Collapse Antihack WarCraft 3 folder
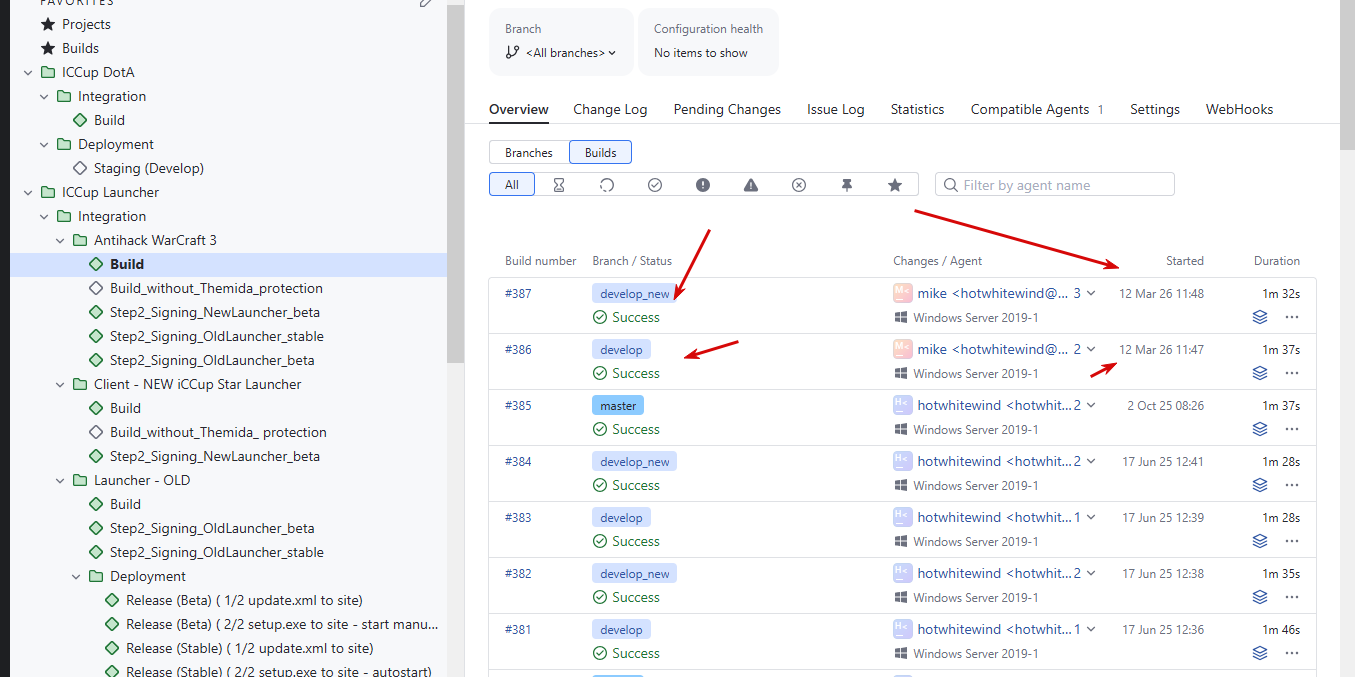The image size is (1355, 677). point(60,240)
